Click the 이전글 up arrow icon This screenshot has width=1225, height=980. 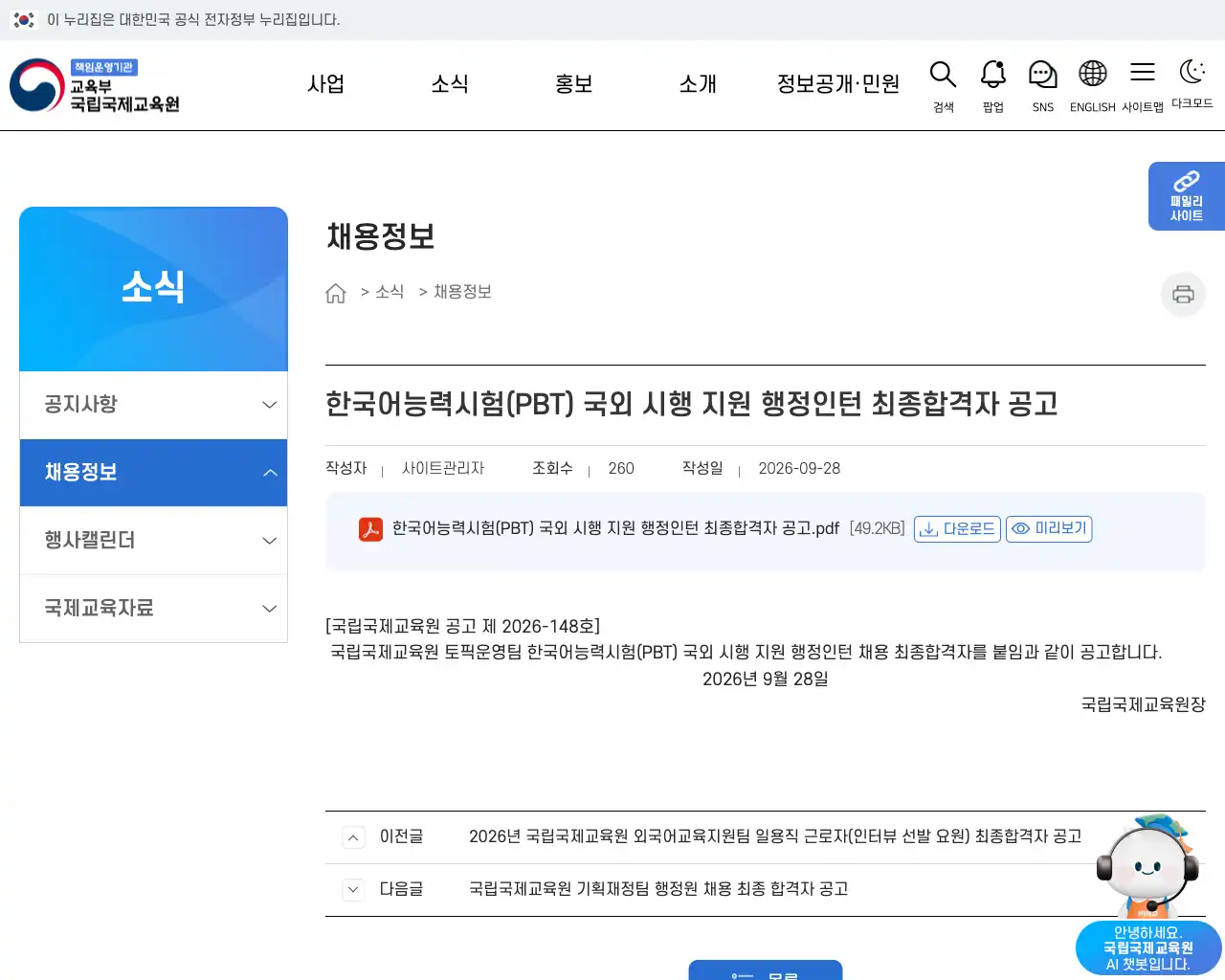[353, 837]
